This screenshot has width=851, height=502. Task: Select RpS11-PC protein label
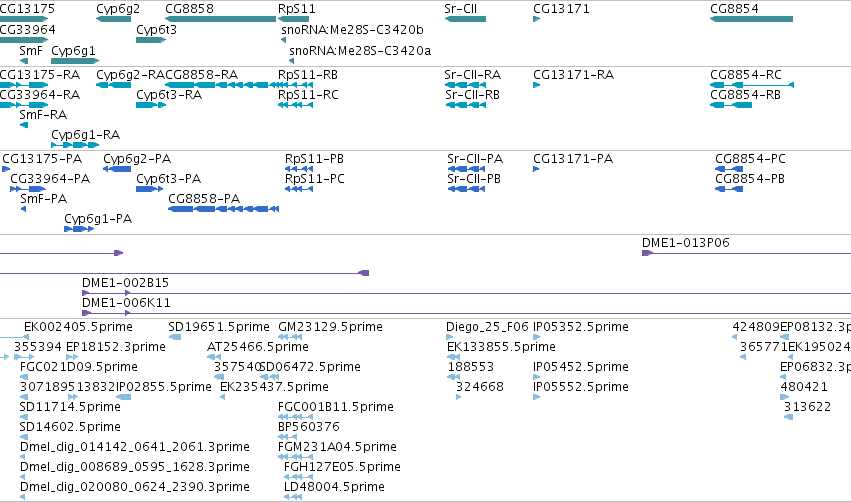(315, 179)
